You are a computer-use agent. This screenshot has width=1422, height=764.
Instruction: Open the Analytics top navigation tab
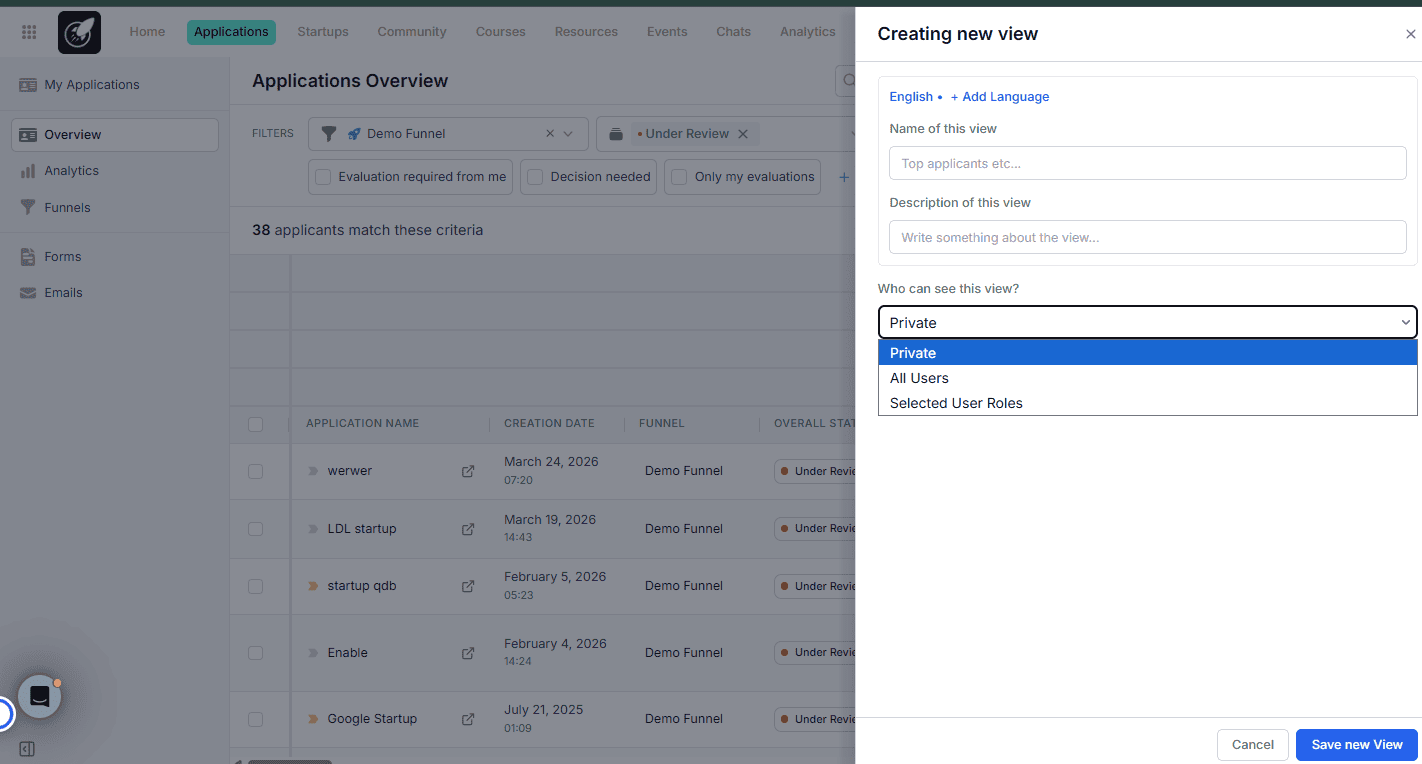(808, 32)
